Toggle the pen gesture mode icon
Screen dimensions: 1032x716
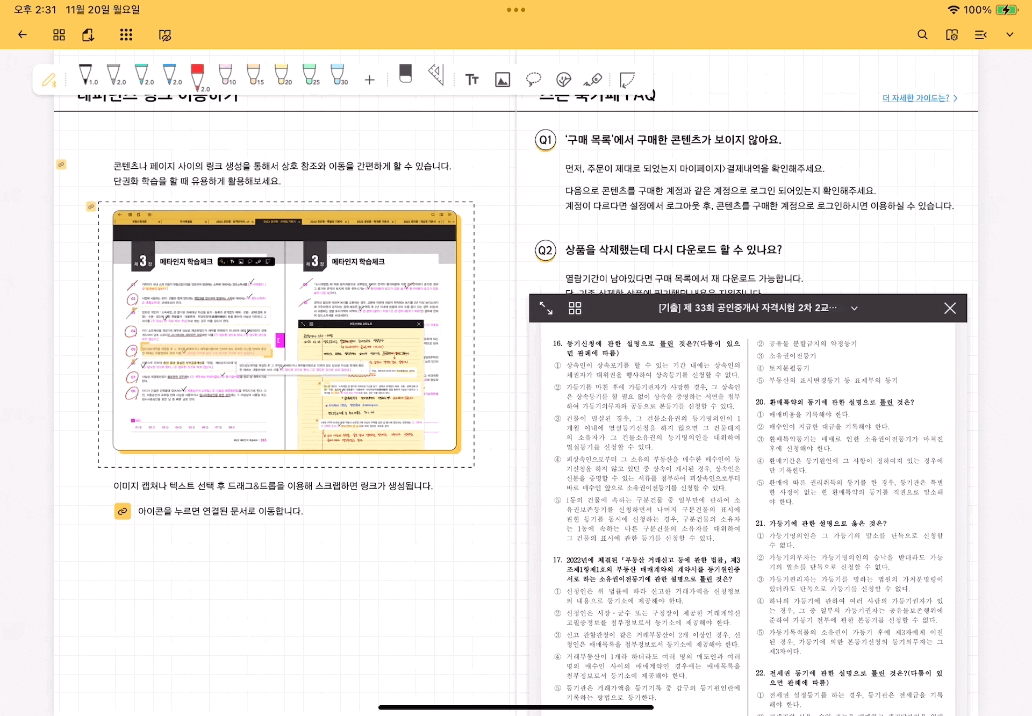tap(49, 80)
